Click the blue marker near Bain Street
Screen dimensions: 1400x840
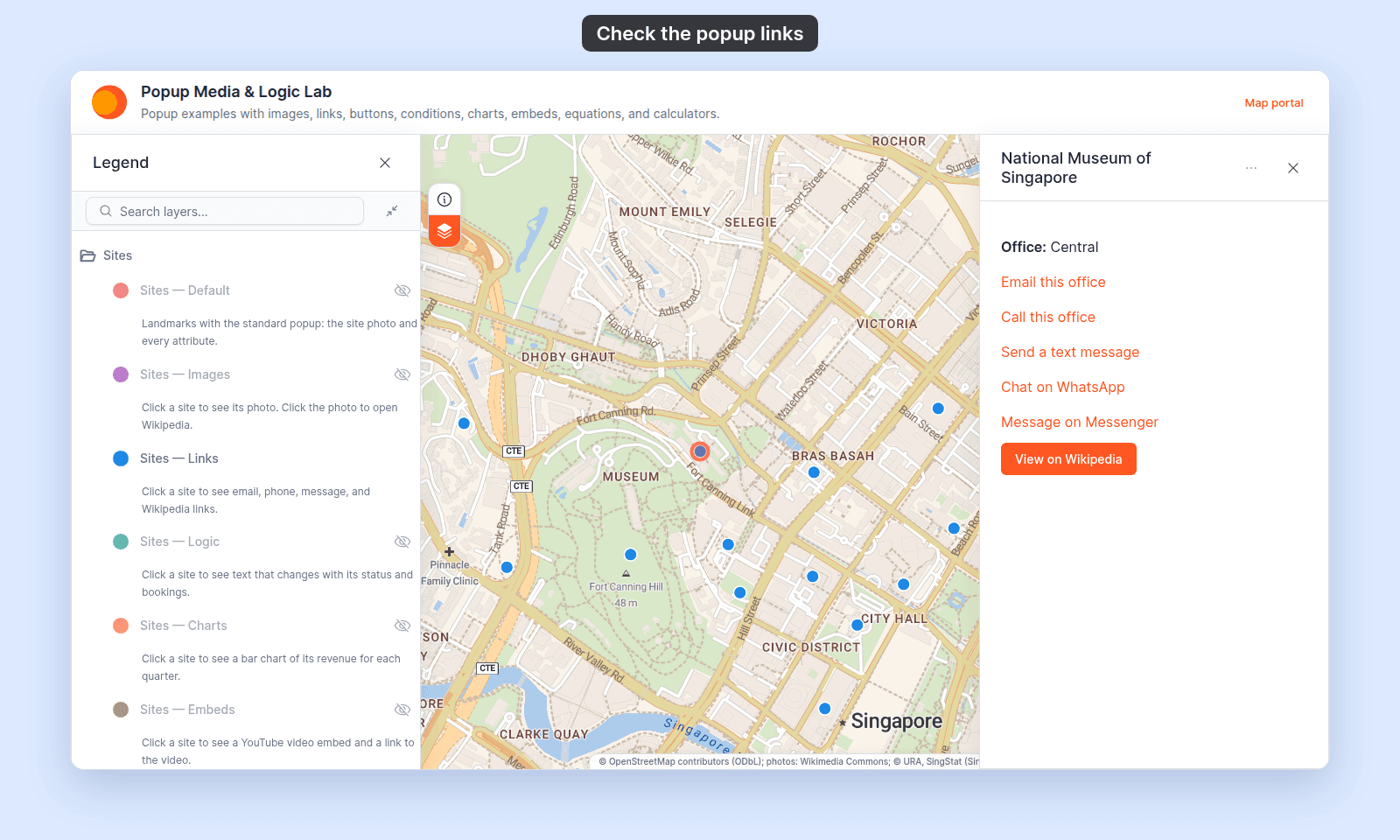[x=938, y=409]
